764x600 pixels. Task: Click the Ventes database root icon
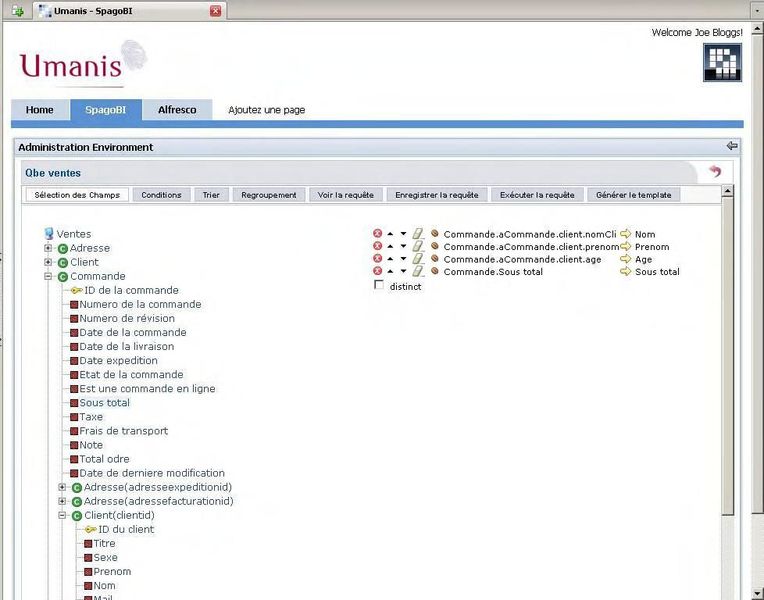(x=49, y=234)
